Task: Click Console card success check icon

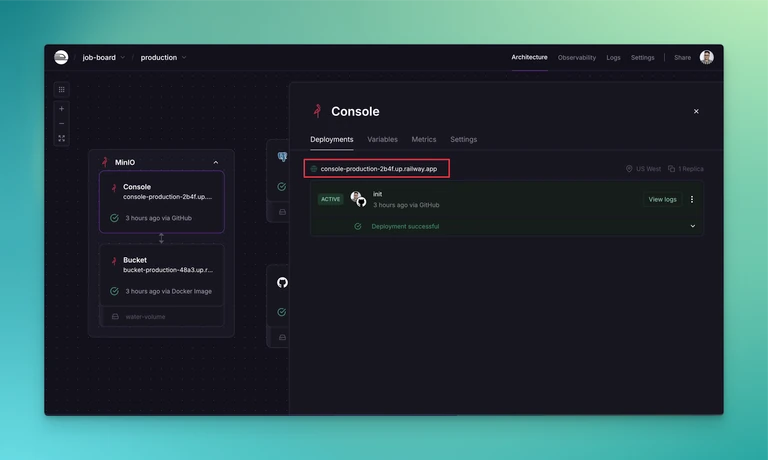Action: point(114,218)
